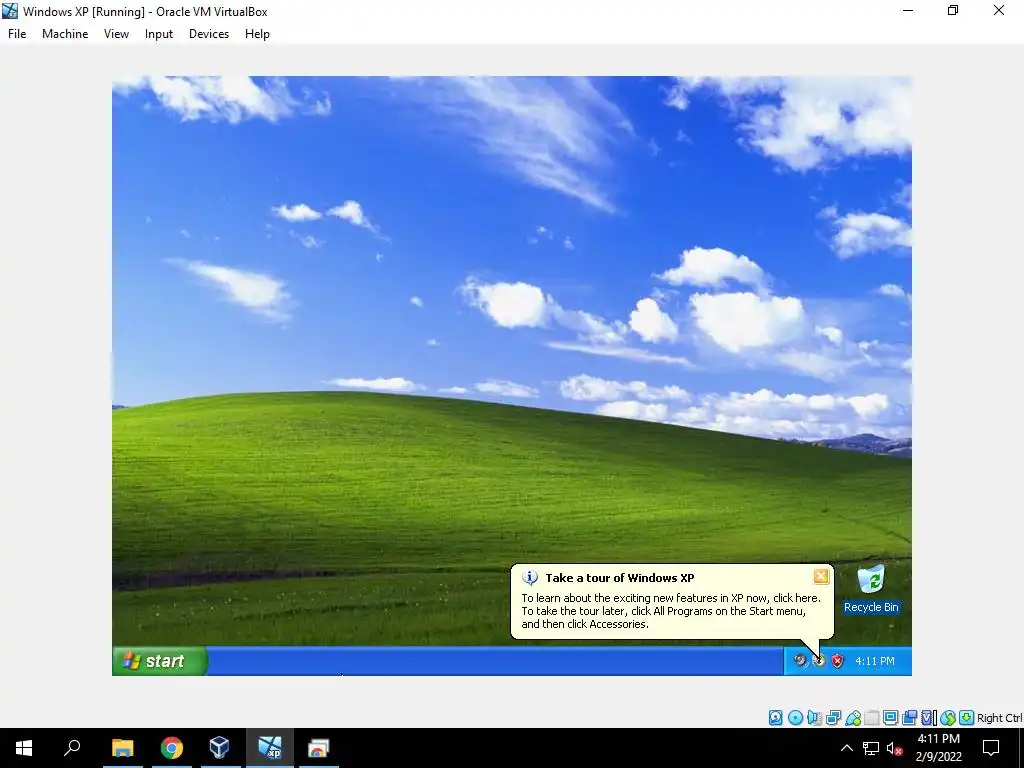Open the XP Security Center shield icon
The height and width of the screenshot is (768, 1024).
click(x=837, y=660)
